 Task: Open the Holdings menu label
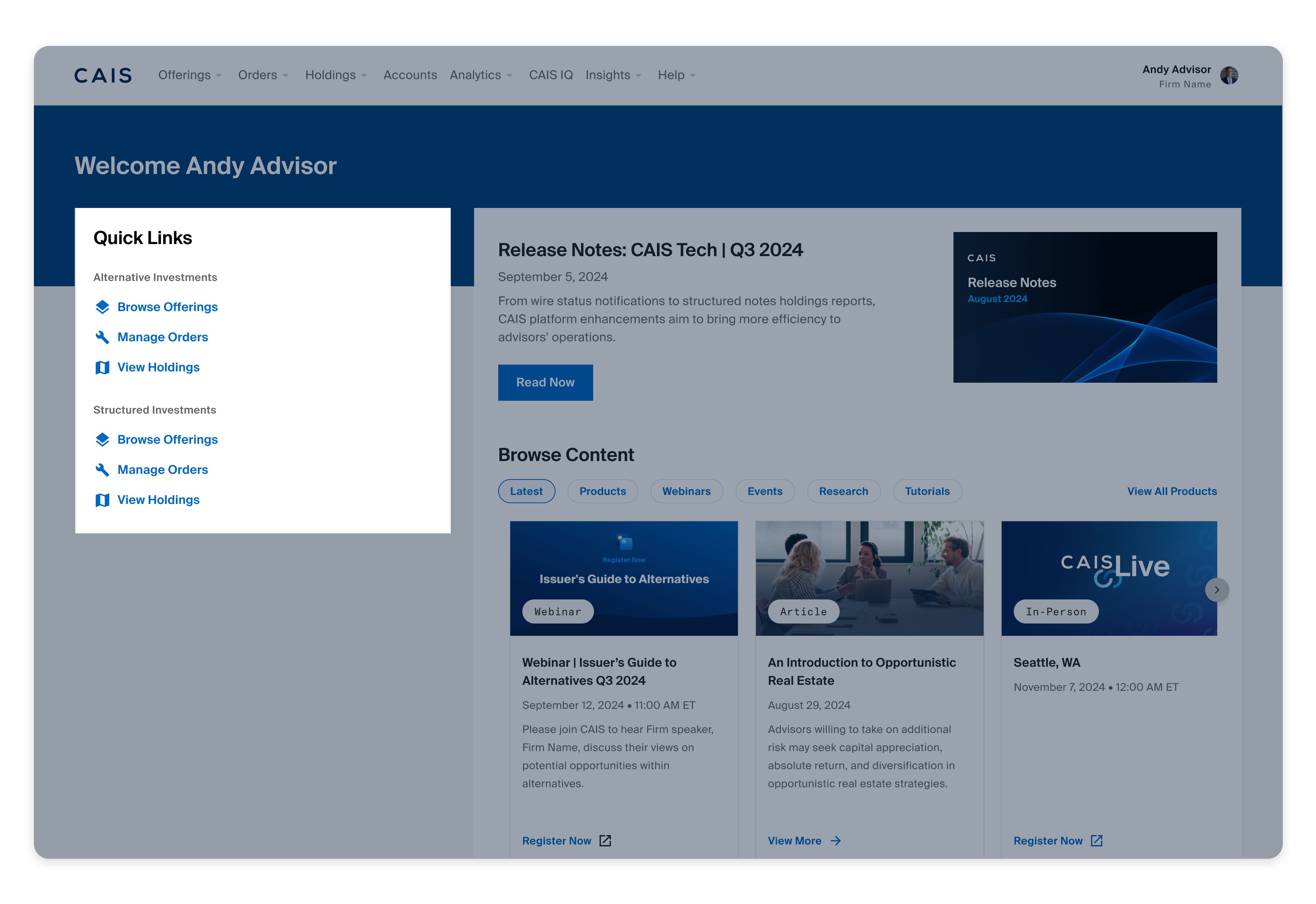point(331,75)
